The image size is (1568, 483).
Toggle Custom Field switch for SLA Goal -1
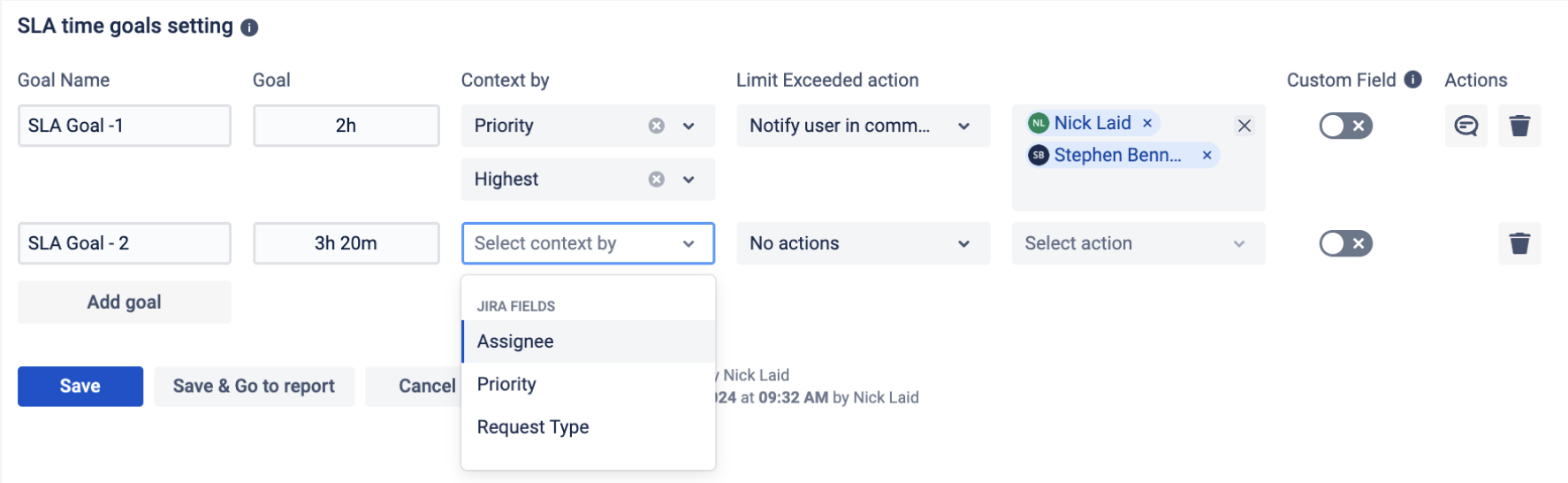1345,126
